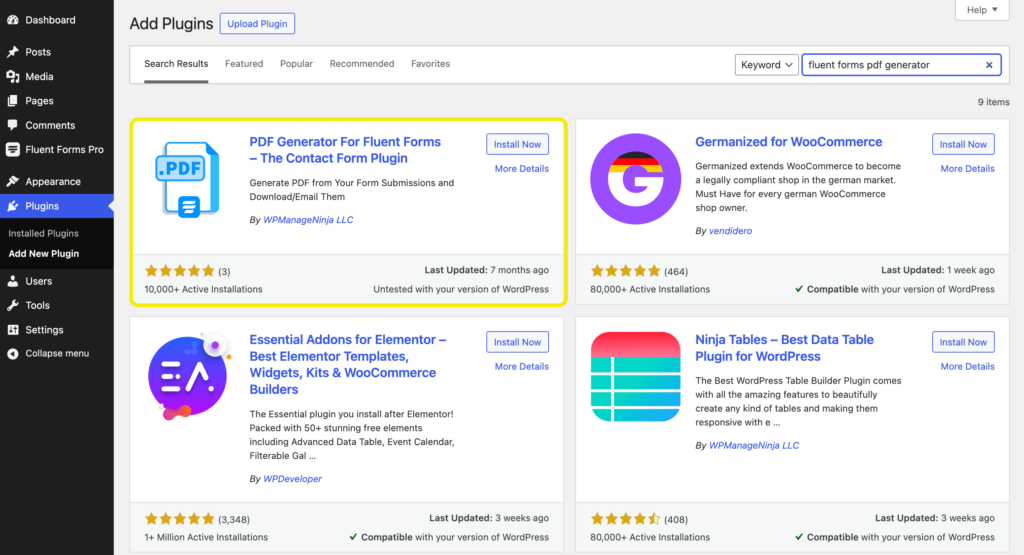Open More Details for Ninja Tables
The image size is (1024, 555).
(x=967, y=366)
